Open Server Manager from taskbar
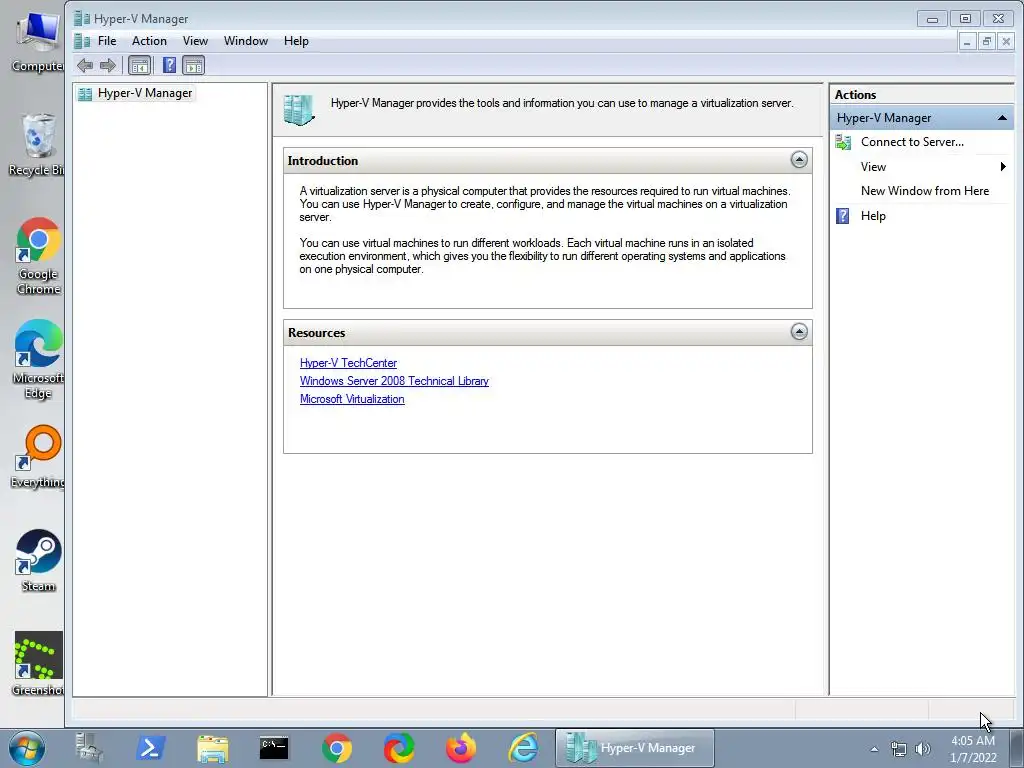The image size is (1024, 768). 88,748
